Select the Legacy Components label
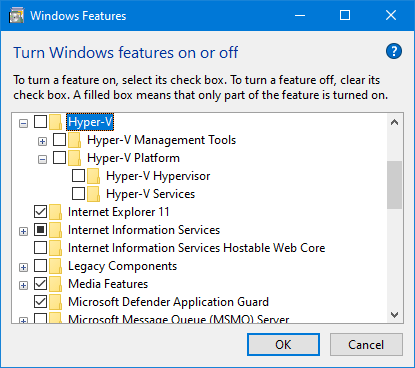 (x=122, y=266)
